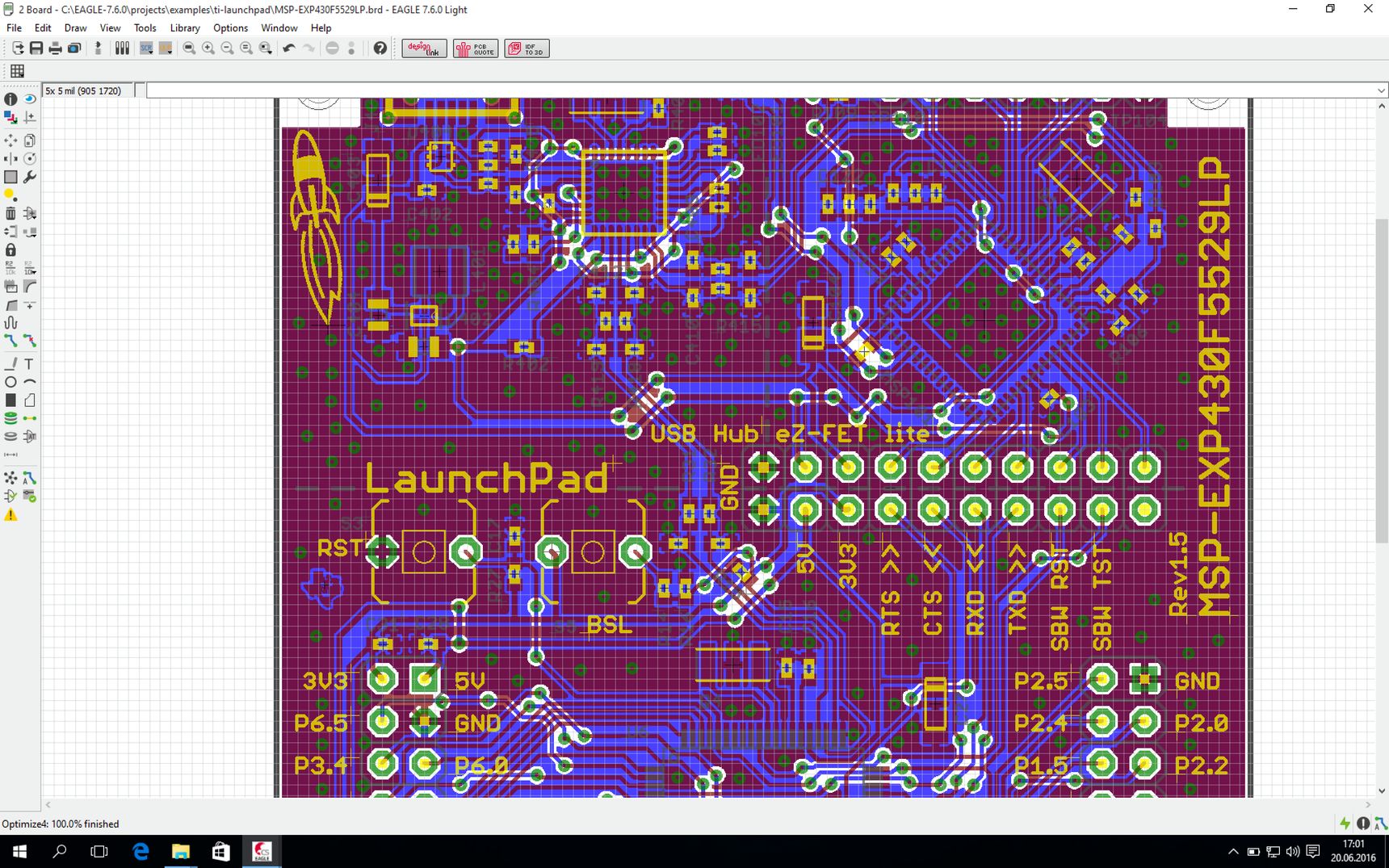Select the Polygon tool
1389x868 pixels.
(x=30, y=400)
